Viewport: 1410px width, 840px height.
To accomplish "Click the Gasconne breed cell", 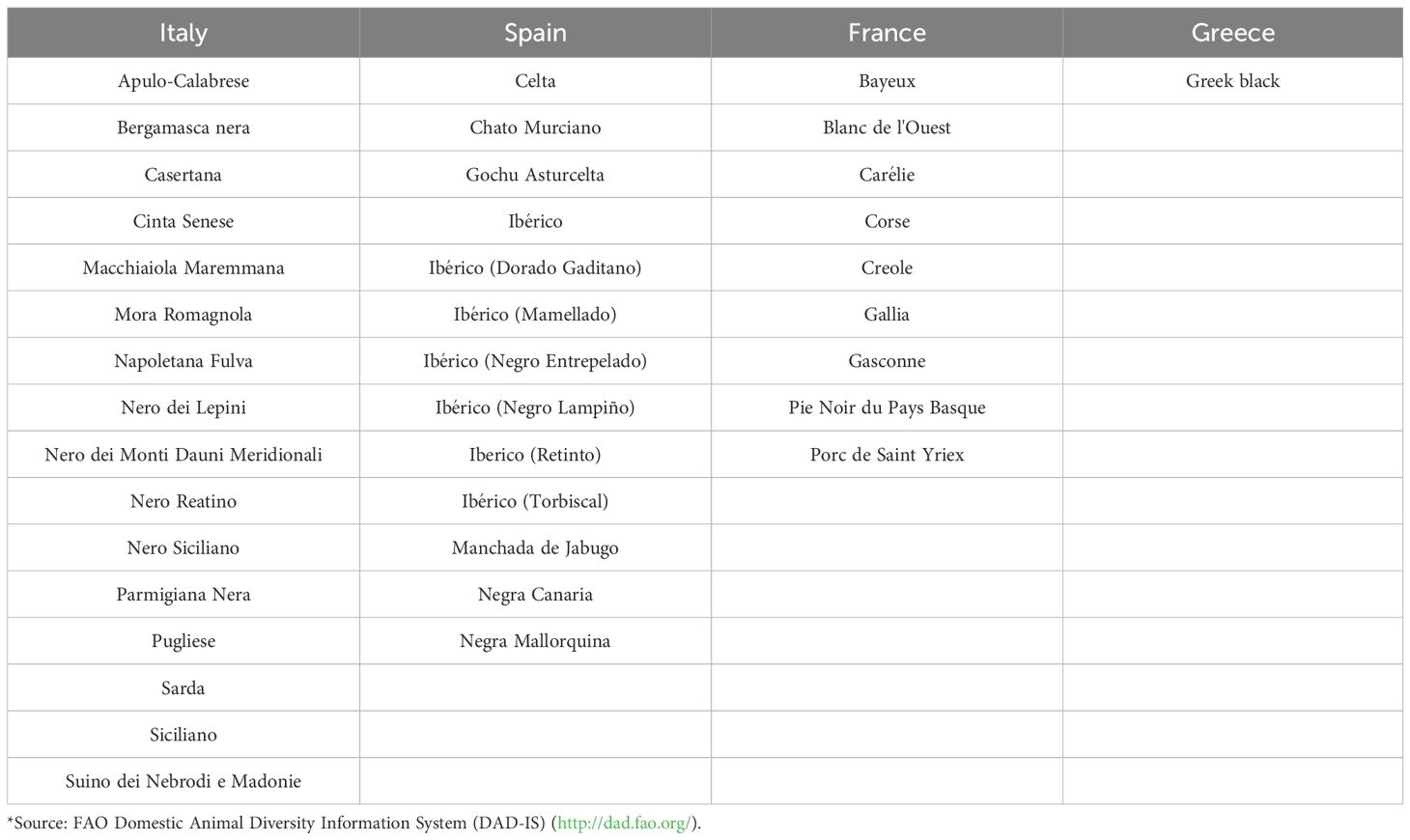I will 887,361.
